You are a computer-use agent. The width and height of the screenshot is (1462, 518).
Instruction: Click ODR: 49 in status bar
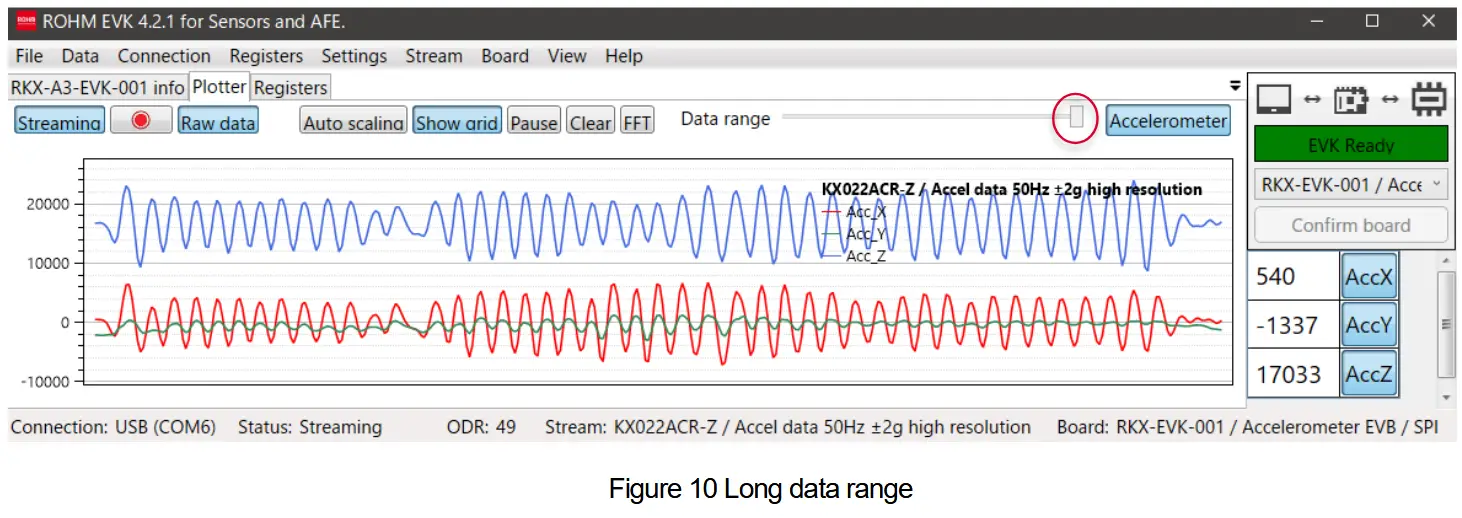[x=481, y=427]
